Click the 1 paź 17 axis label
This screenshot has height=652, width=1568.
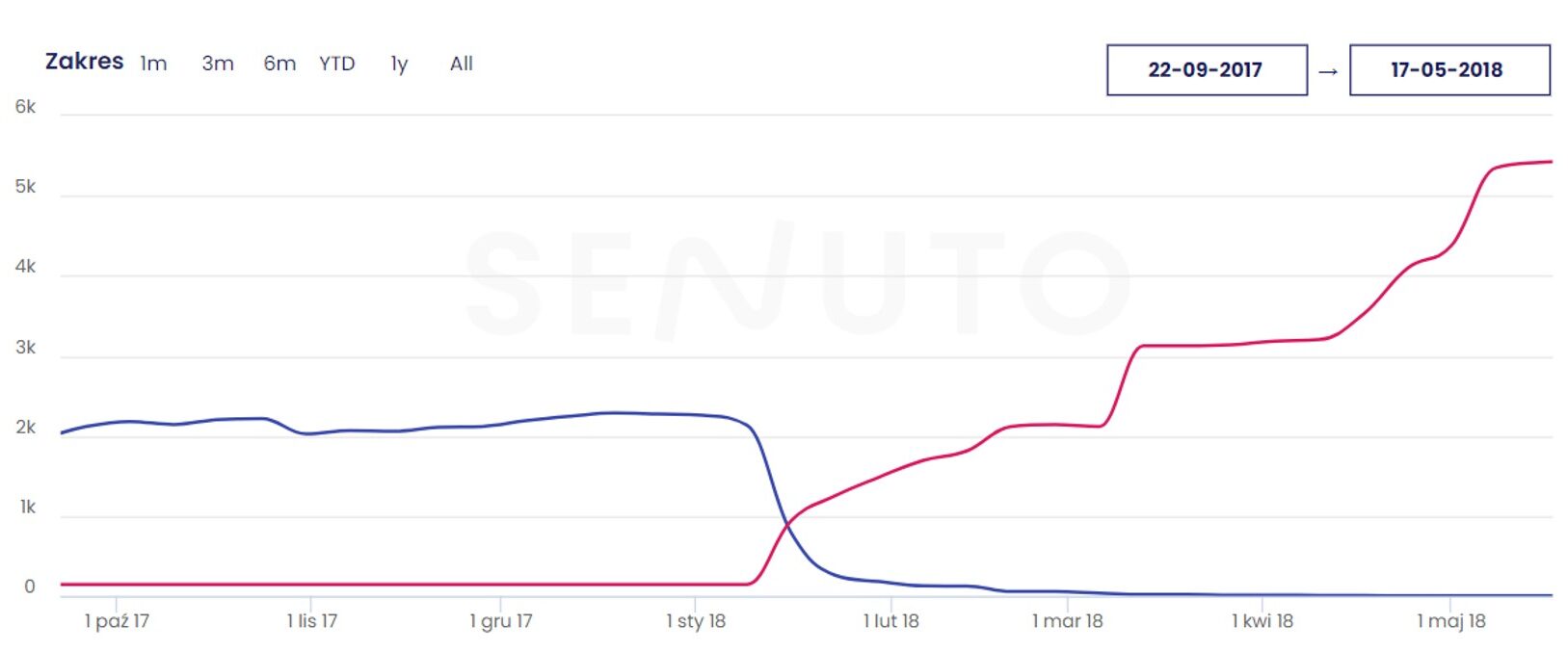[117, 621]
